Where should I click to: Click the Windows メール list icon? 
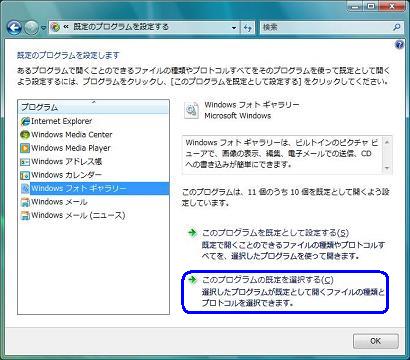point(25,202)
